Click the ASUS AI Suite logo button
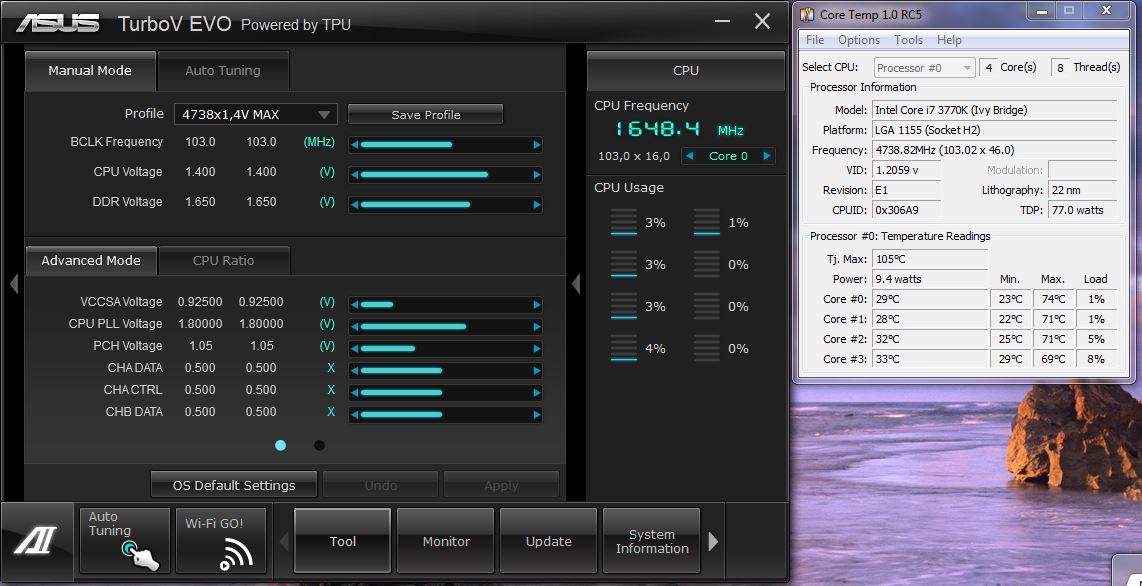1142x586 pixels. click(x=37, y=541)
